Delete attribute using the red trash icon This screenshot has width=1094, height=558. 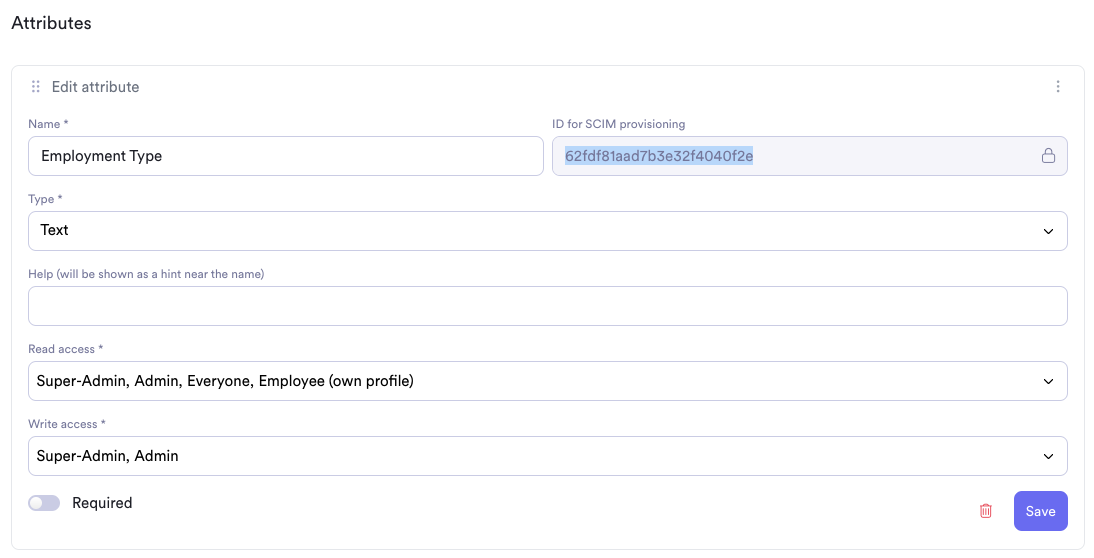tap(985, 511)
